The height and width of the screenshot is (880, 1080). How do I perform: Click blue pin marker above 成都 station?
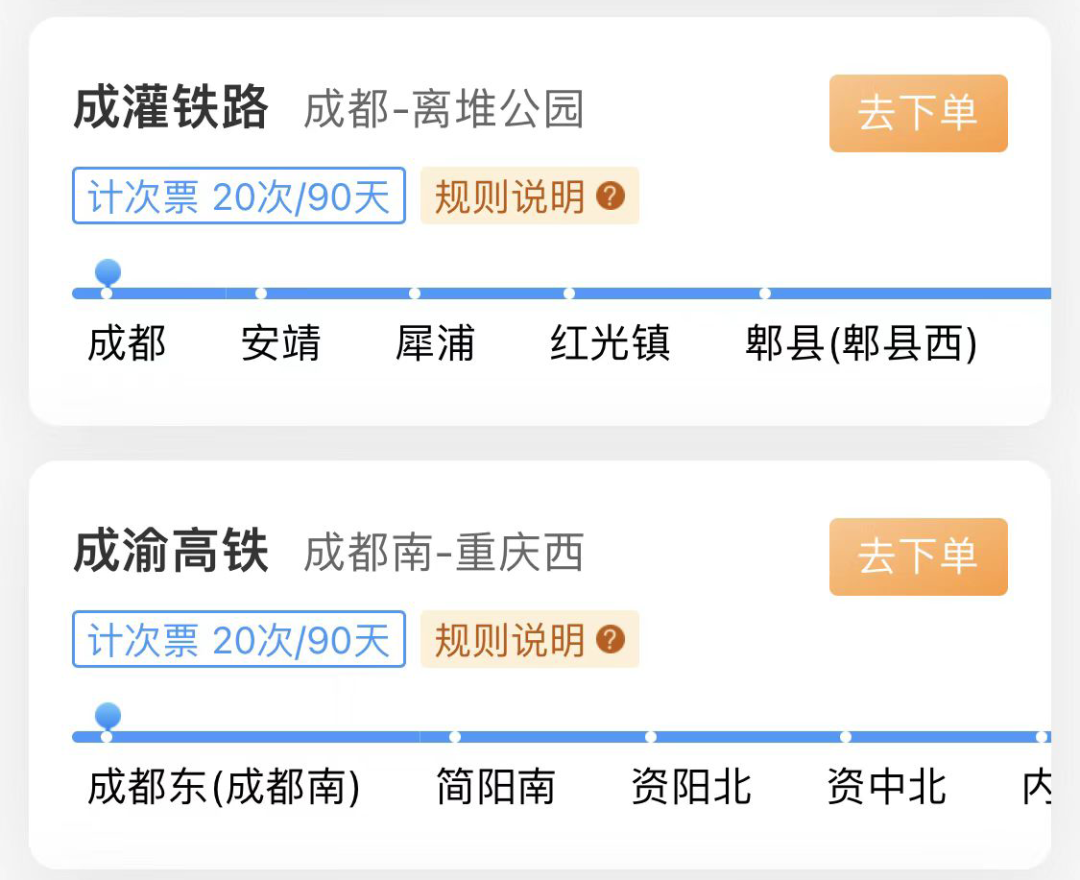click(x=107, y=272)
